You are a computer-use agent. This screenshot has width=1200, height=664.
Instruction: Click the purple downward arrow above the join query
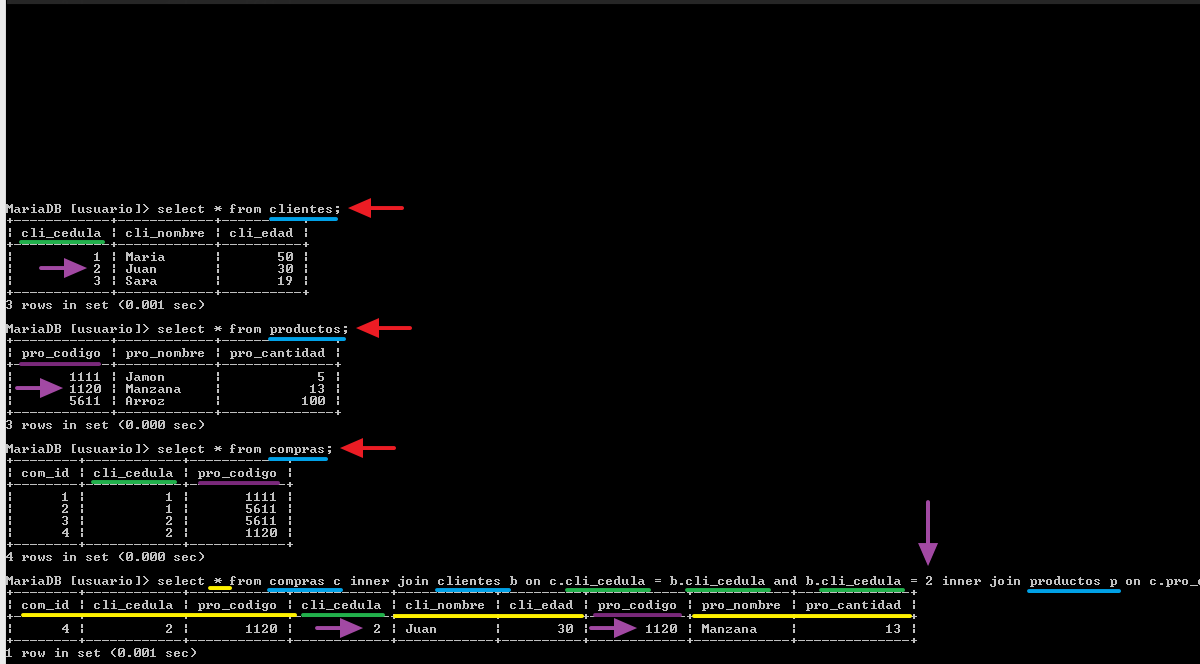coord(928,533)
